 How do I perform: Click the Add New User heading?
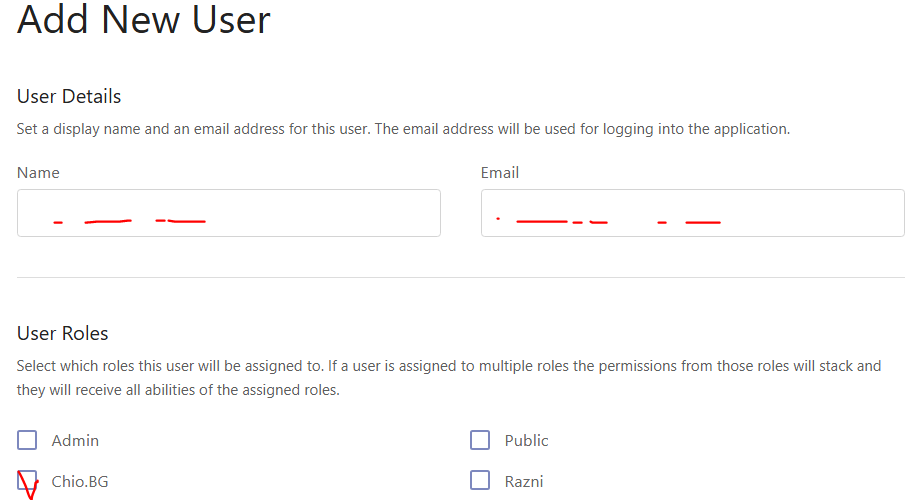point(144,20)
